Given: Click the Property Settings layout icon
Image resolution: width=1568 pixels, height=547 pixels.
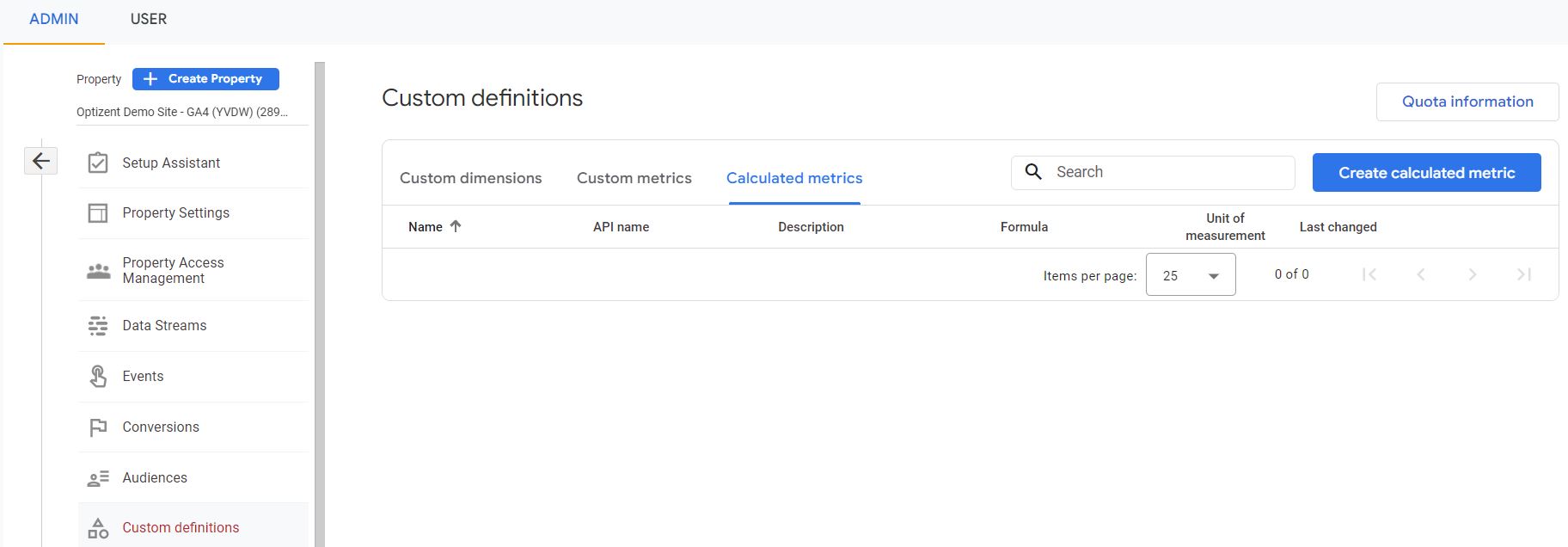Looking at the screenshot, I should [x=98, y=212].
